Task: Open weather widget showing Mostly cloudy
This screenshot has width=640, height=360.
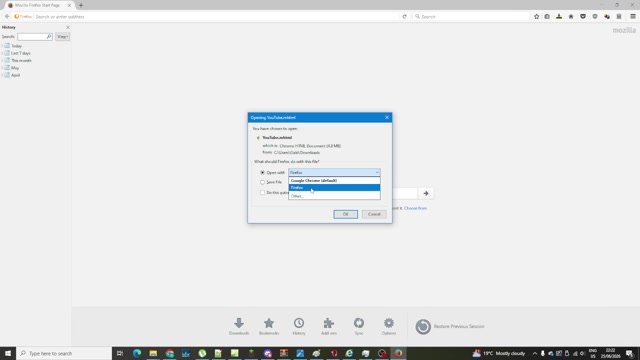Action: click(x=498, y=353)
